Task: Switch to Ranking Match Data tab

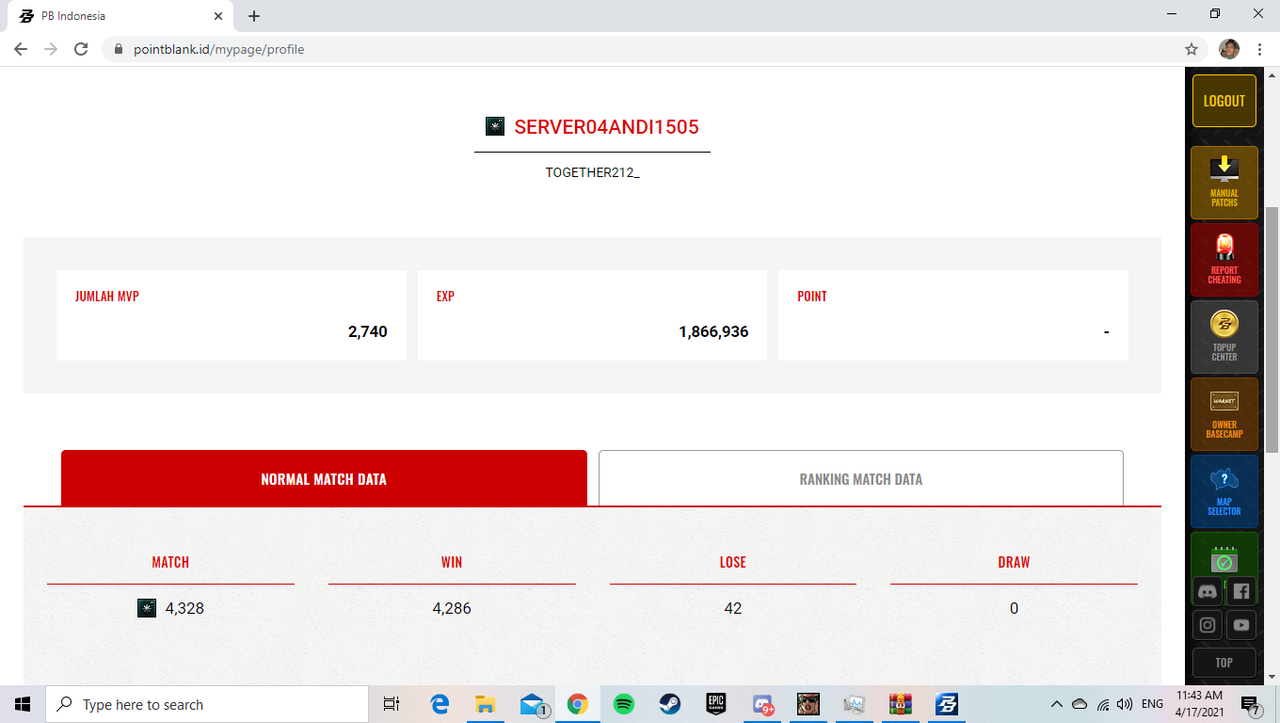Action: click(861, 479)
